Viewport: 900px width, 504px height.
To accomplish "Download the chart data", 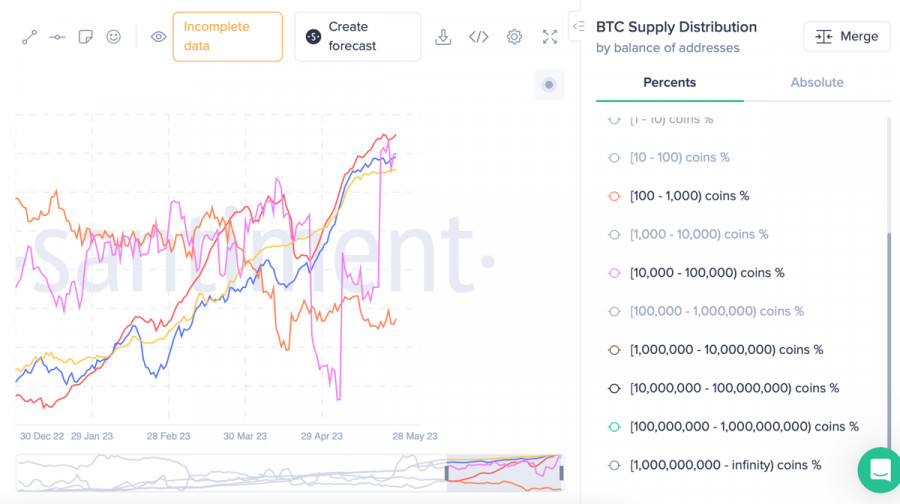I will pyautogui.click(x=444, y=37).
